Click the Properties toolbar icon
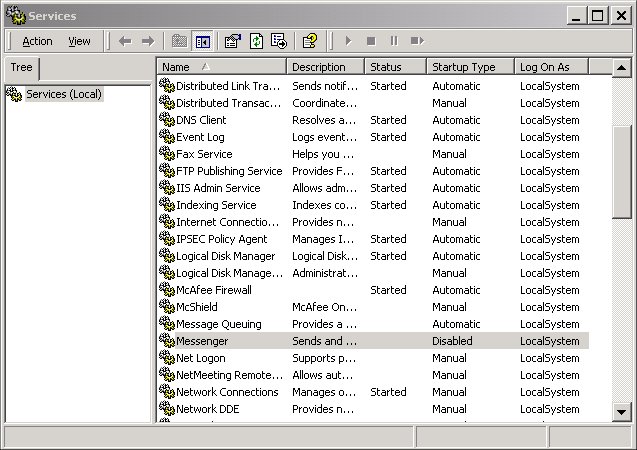Image resolution: width=637 pixels, height=450 pixels. (x=233, y=41)
